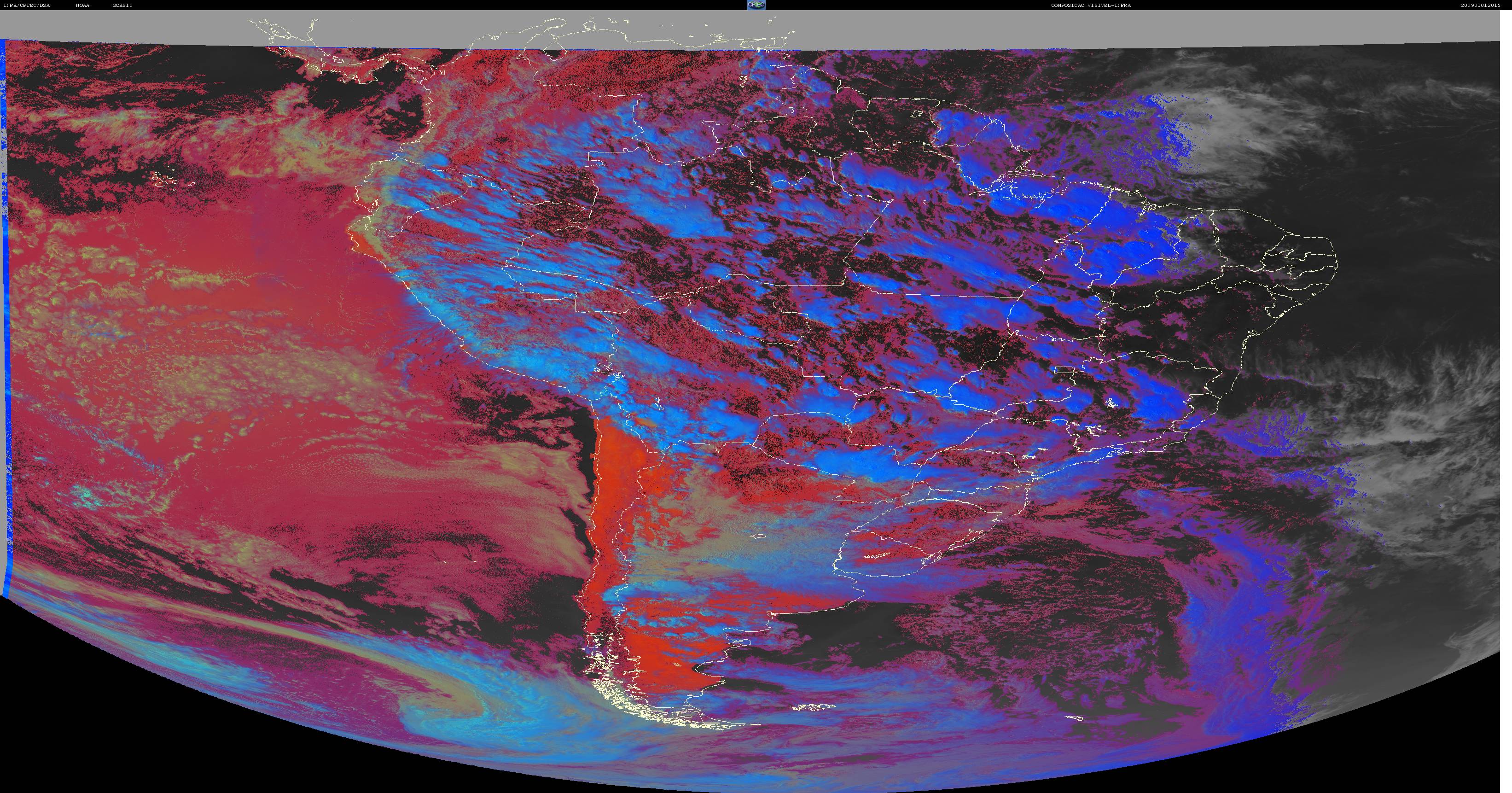Screen dimensions: 1512x793
Task: Click the NOAA label in the header
Action: (x=83, y=5)
